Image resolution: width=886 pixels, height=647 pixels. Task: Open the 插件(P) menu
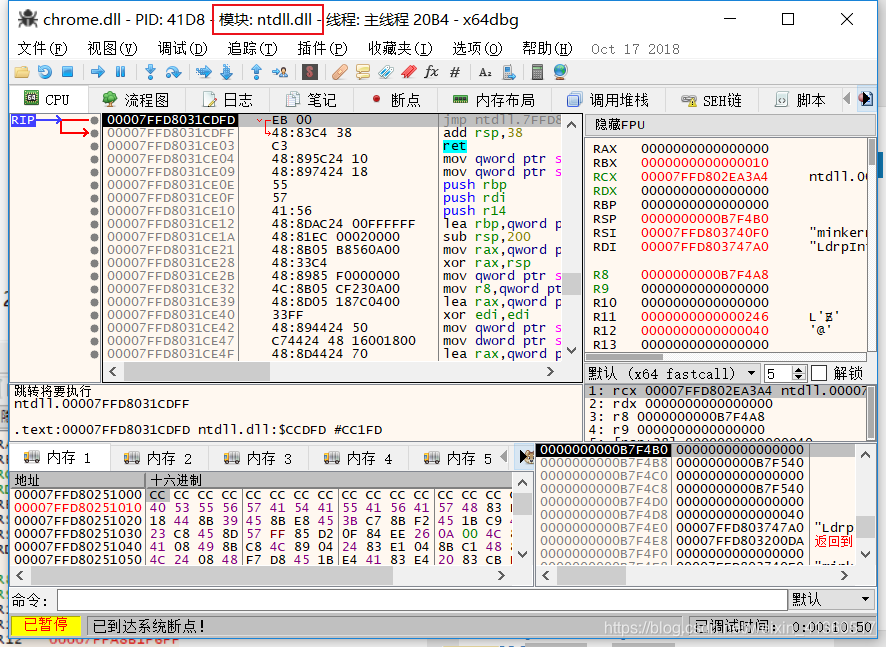coord(322,49)
